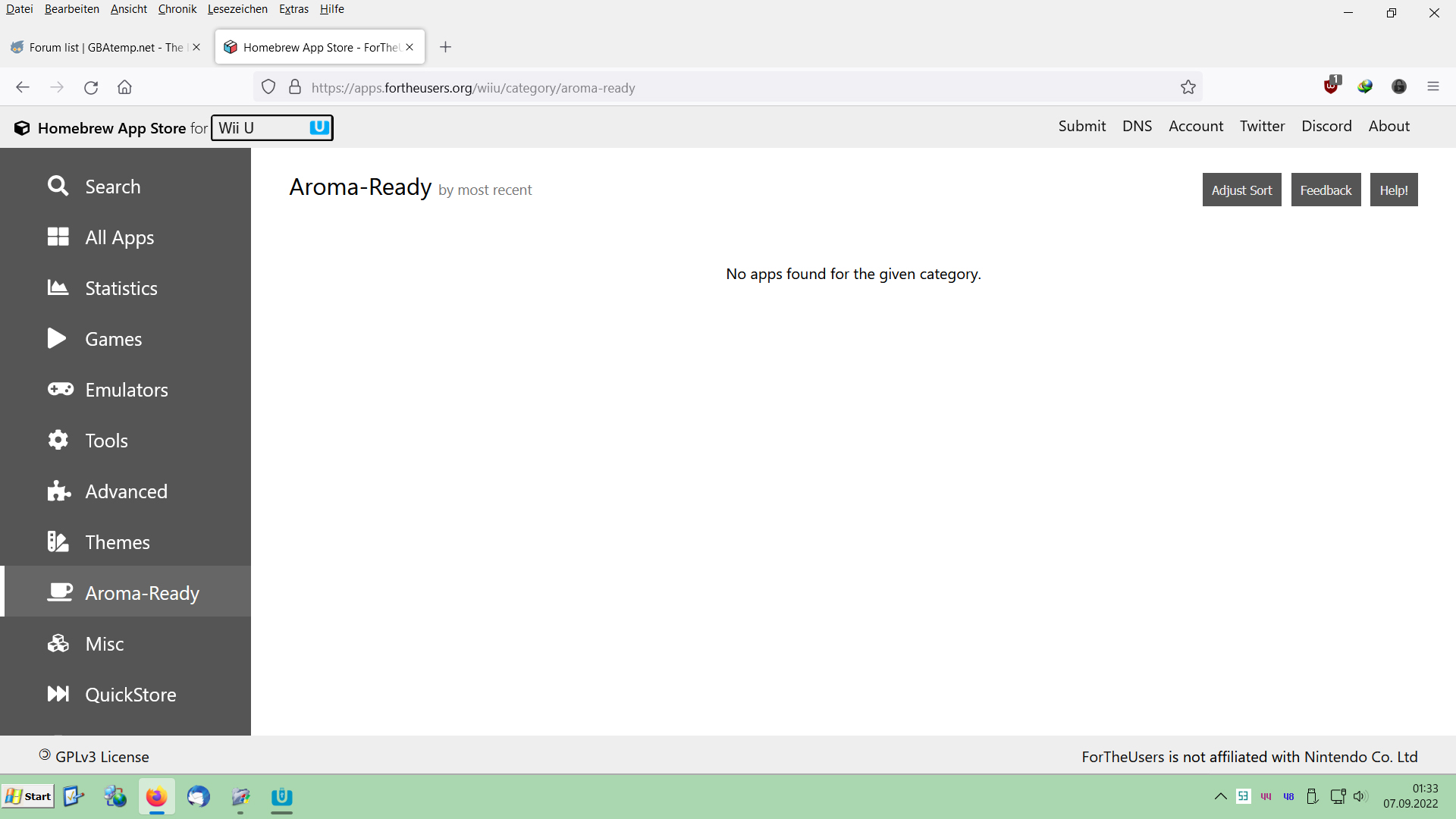Image resolution: width=1456 pixels, height=819 pixels.
Task: Click the Wii U app icon in taskbar
Action: click(x=281, y=797)
